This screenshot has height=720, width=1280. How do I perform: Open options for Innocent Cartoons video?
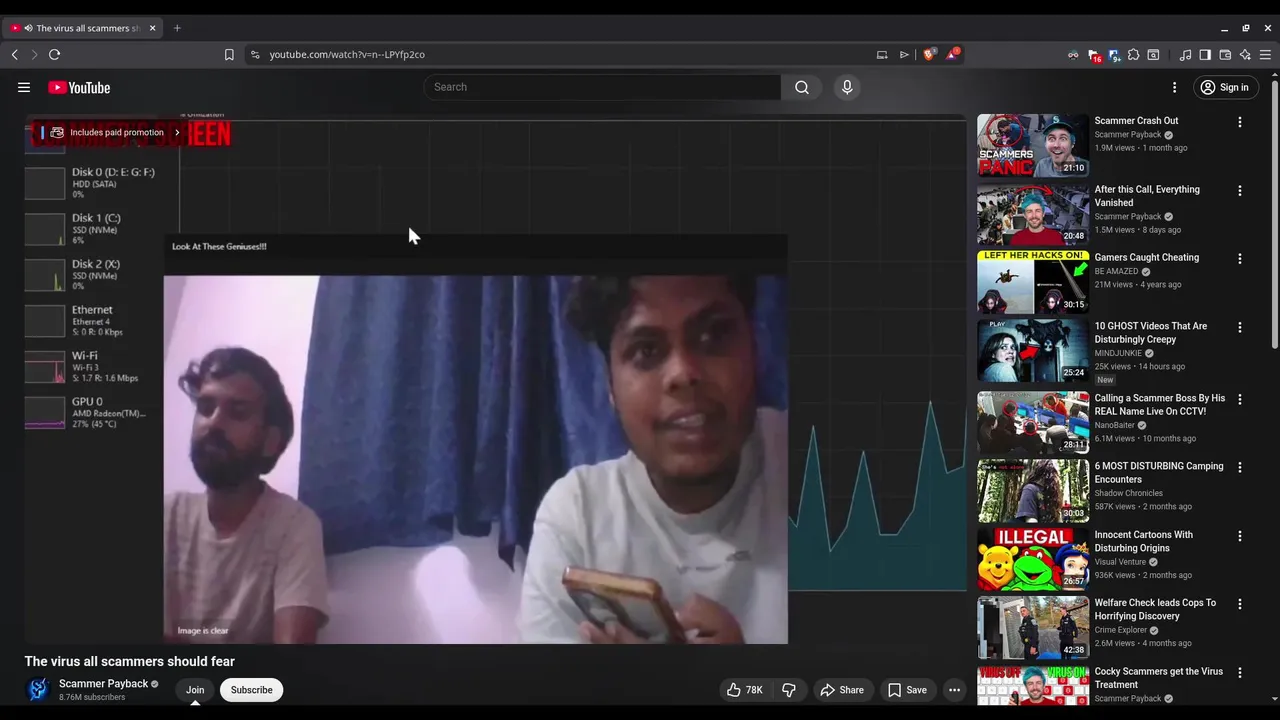pyautogui.click(x=1240, y=536)
